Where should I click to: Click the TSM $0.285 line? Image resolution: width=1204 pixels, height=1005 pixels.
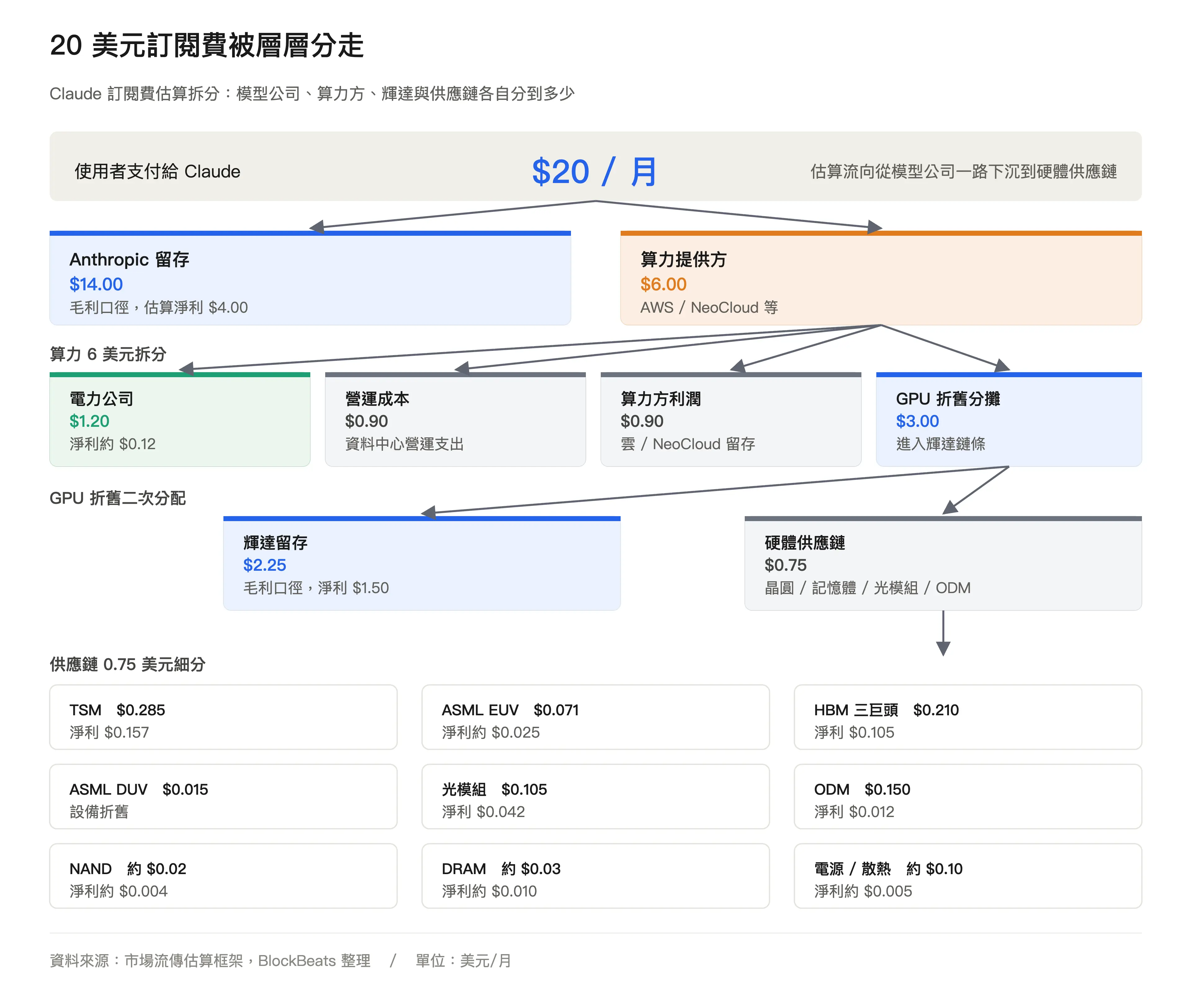(118, 710)
